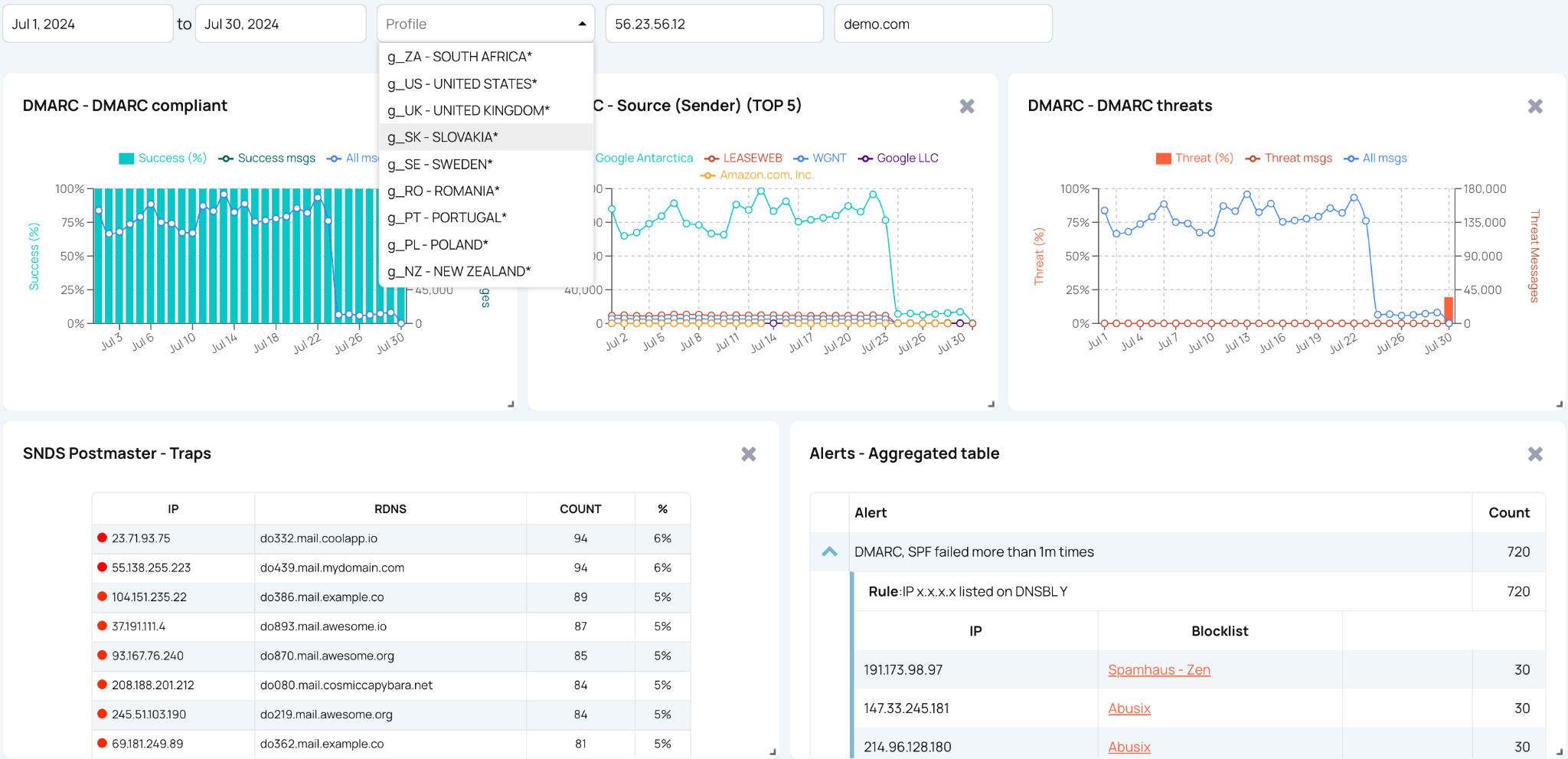Grab the resize handle of DMARC compliant widget
The image size is (1568, 759).
[511, 404]
